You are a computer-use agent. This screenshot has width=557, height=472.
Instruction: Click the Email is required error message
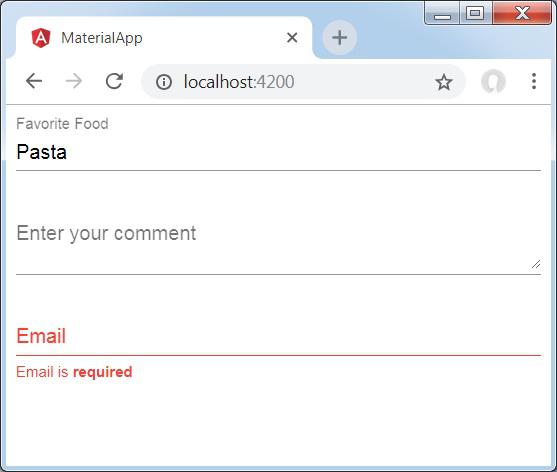click(74, 372)
